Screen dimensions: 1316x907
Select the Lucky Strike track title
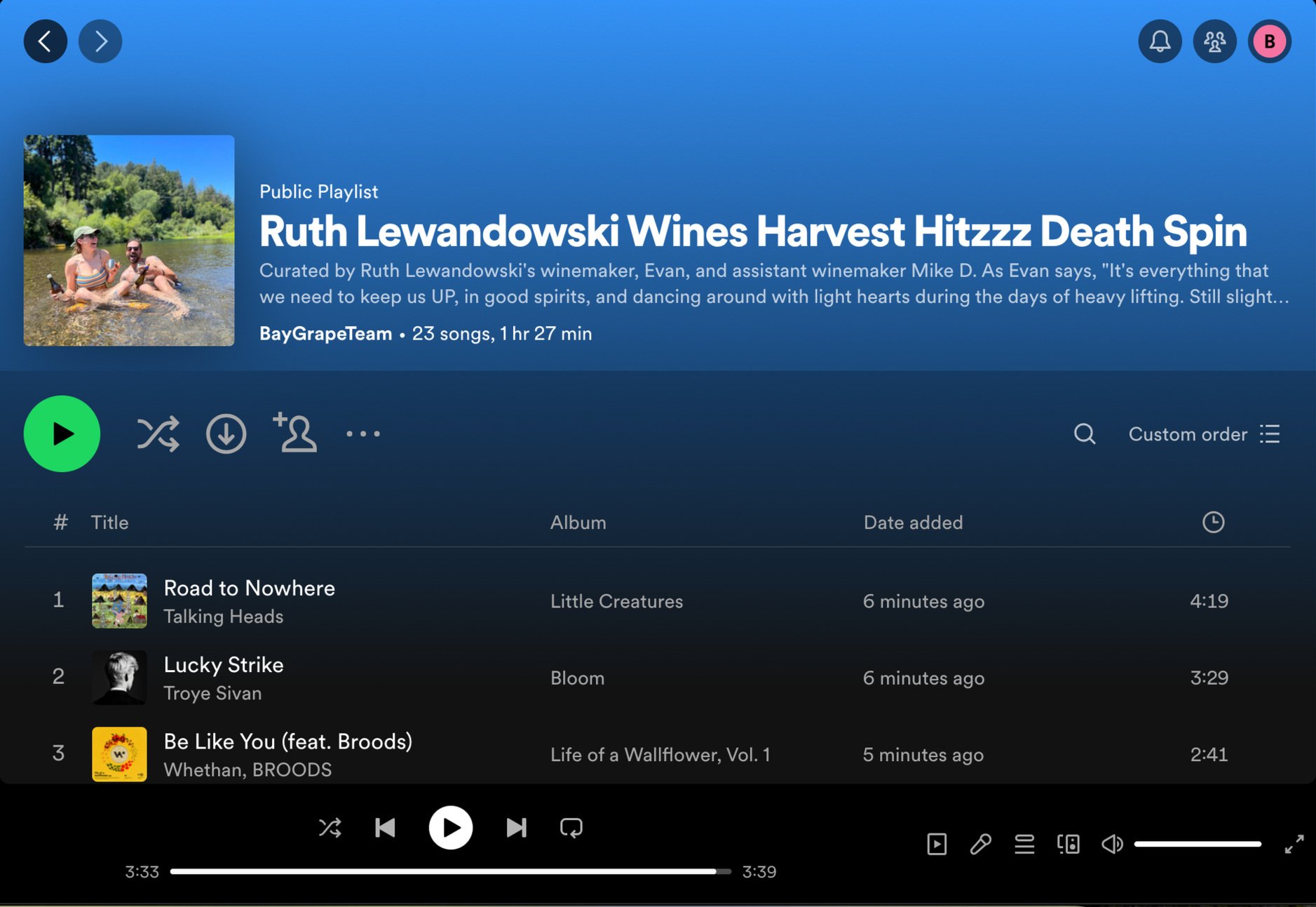click(x=223, y=665)
